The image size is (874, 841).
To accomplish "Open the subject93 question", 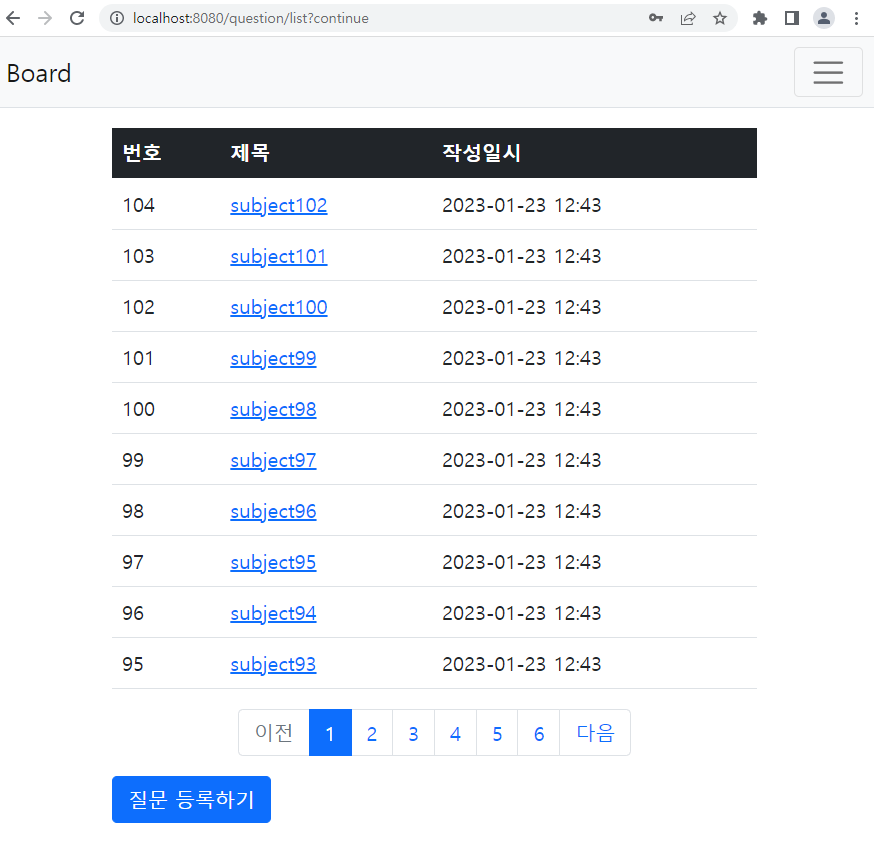I will click(273, 664).
